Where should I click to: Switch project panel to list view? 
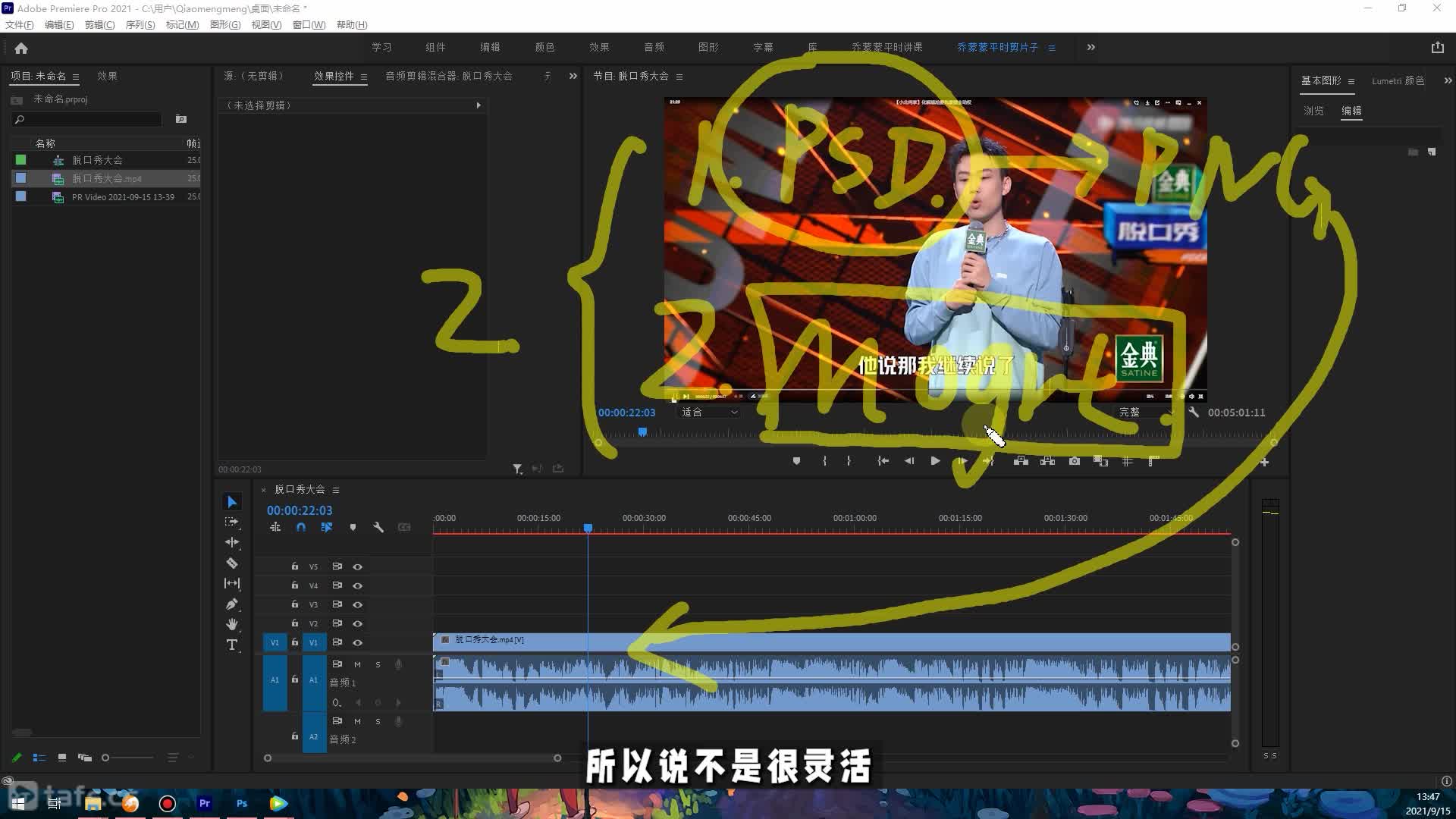point(39,758)
